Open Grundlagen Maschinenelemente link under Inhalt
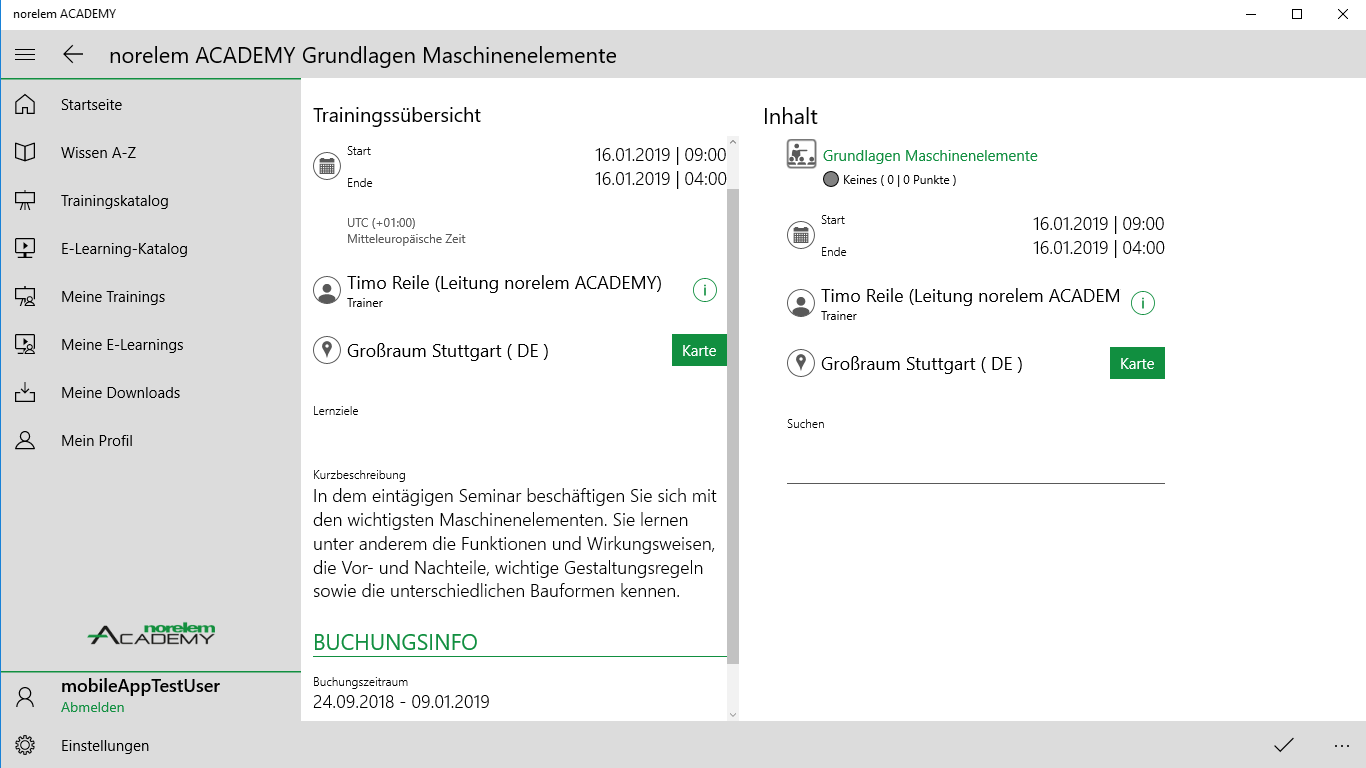The image size is (1366, 768). 930,156
